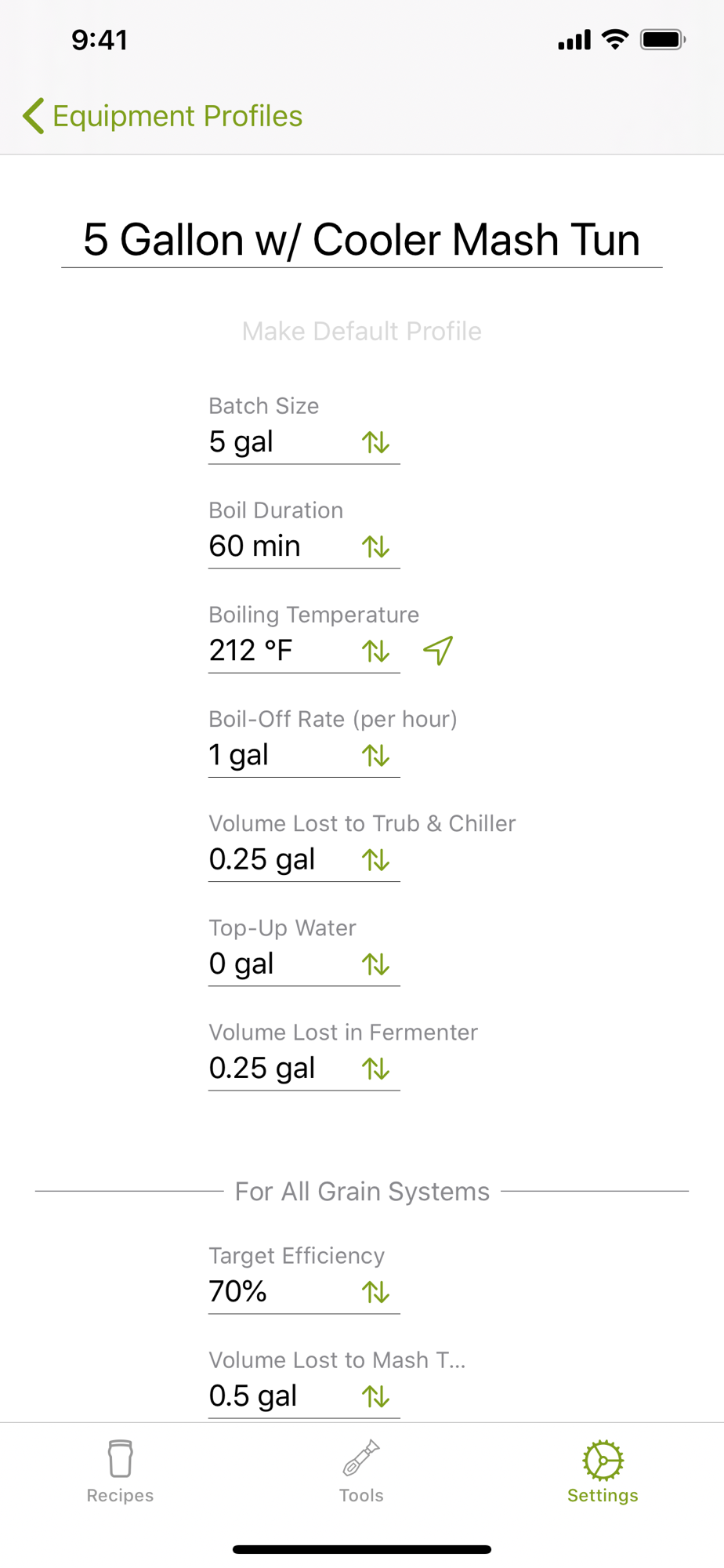Edit the profile name field
The width and height of the screenshot is (724, 1568).
click(x=362, y=240)
